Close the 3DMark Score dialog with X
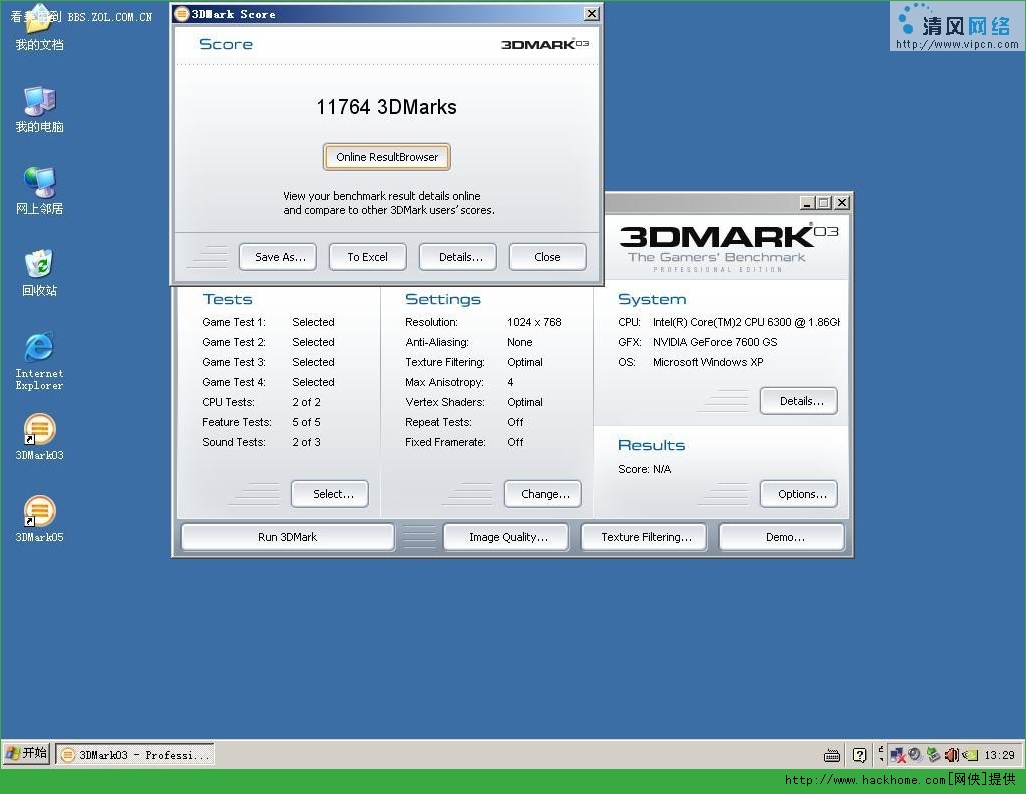Viewport: 1026px width, 794px height. (x=592, y=14)
